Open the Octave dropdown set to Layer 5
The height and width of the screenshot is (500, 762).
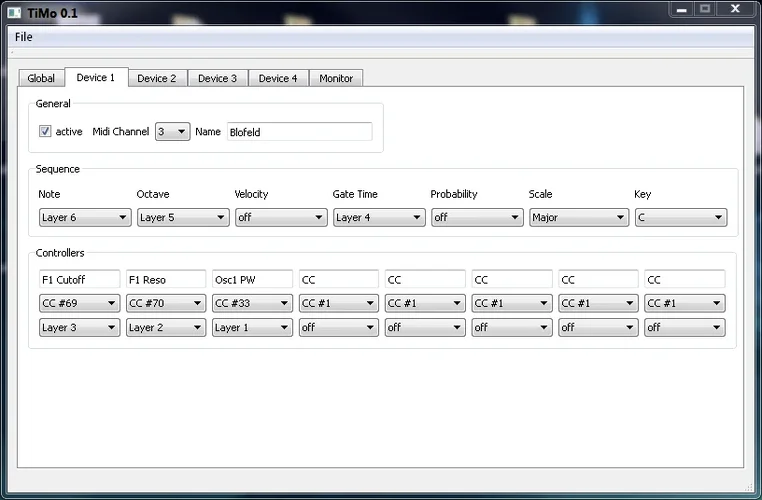[x=183, y=217]
